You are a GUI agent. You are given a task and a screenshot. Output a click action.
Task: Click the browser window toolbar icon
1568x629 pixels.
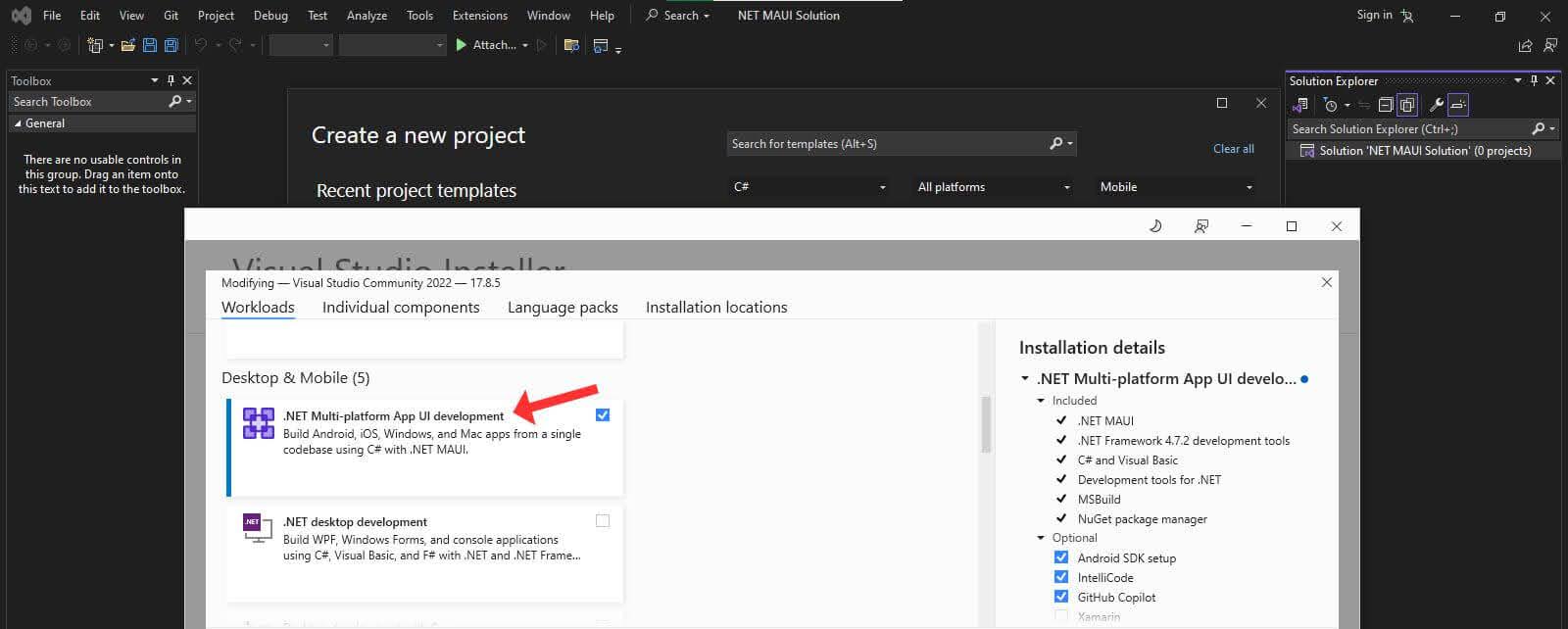601,45
